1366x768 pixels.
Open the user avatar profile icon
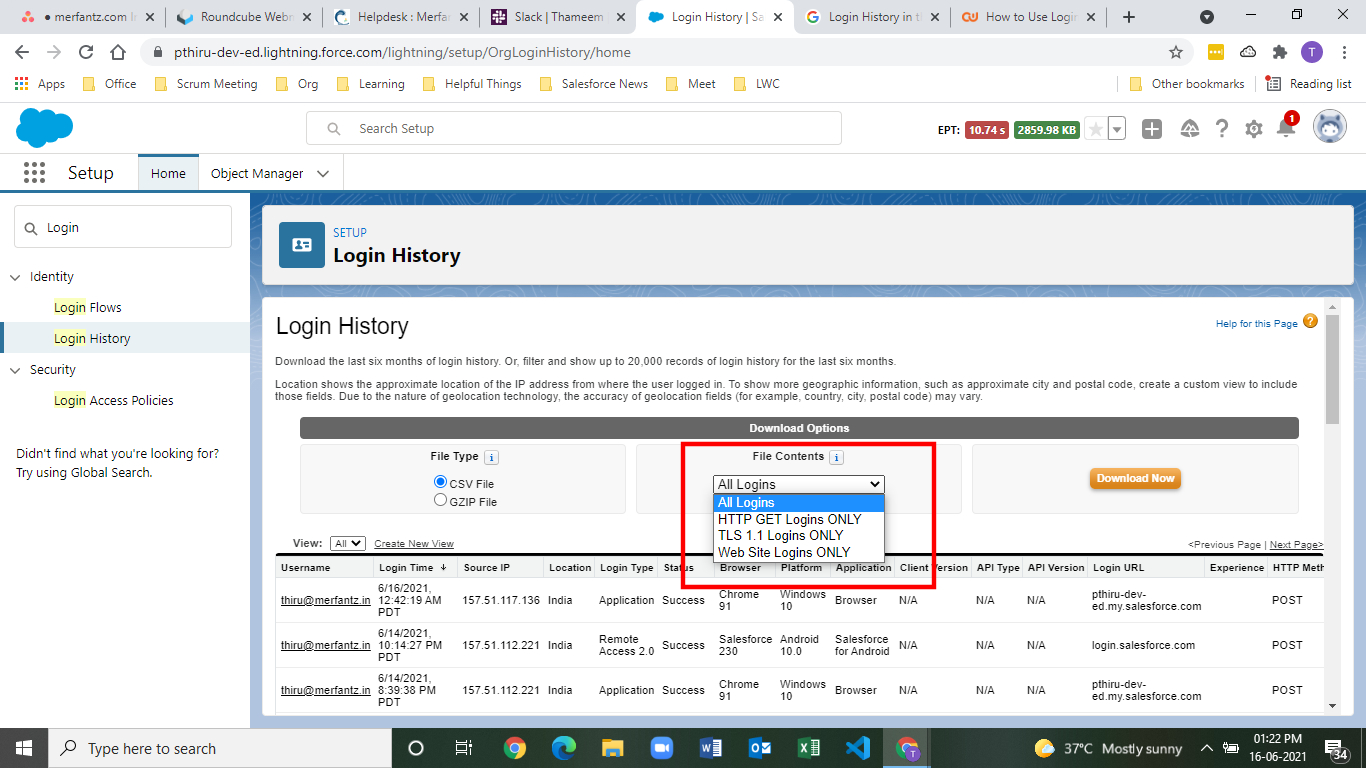[x=1330, y=126]
